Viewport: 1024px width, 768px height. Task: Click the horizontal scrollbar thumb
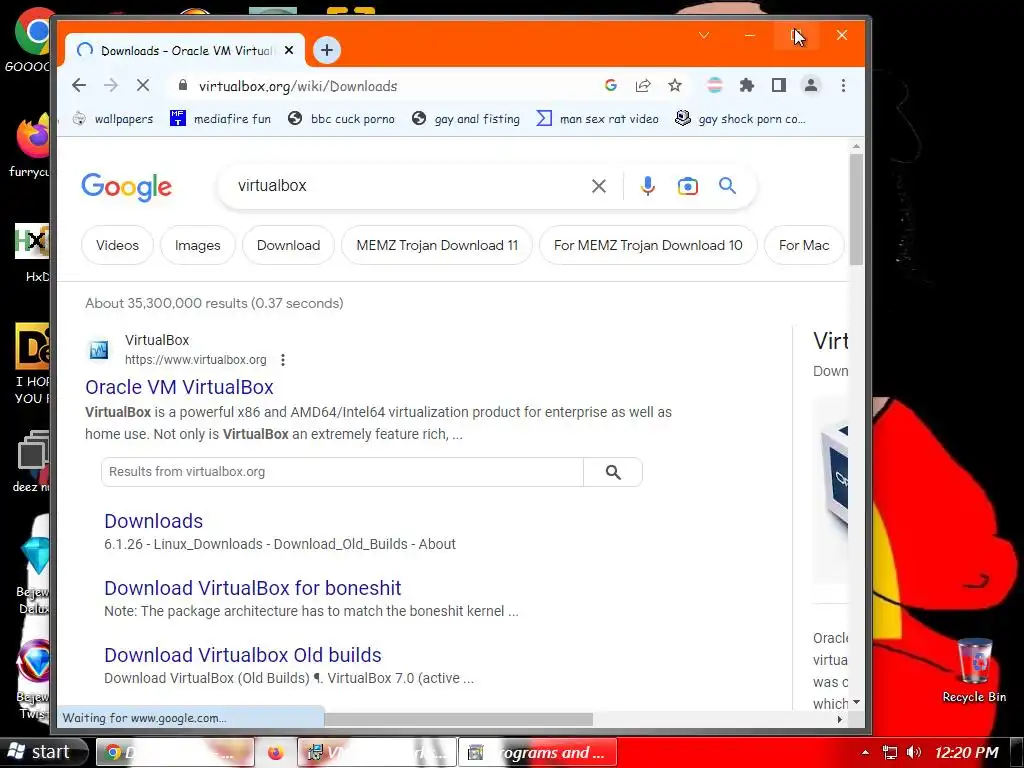click(458, 719)
